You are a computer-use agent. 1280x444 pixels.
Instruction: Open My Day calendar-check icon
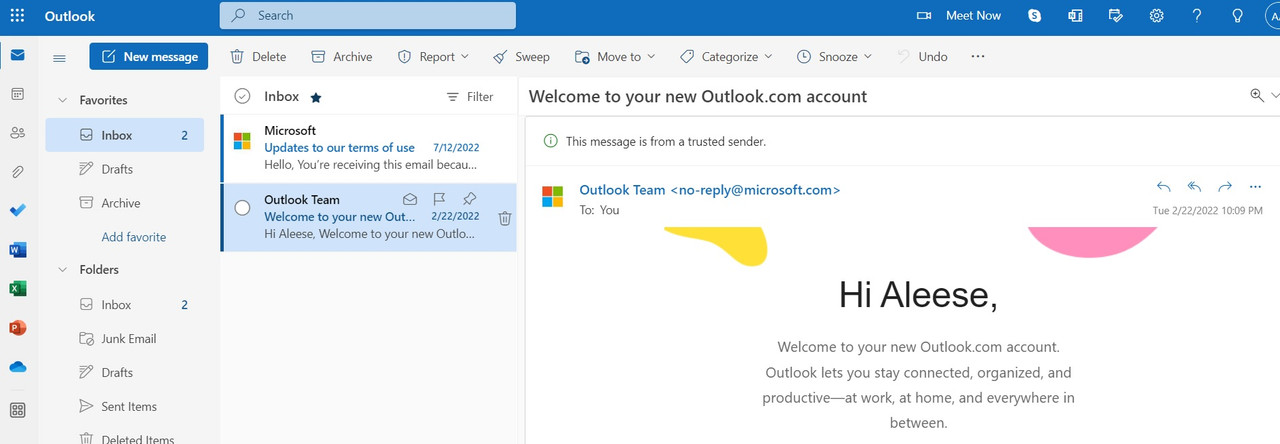click(1117, 16)
